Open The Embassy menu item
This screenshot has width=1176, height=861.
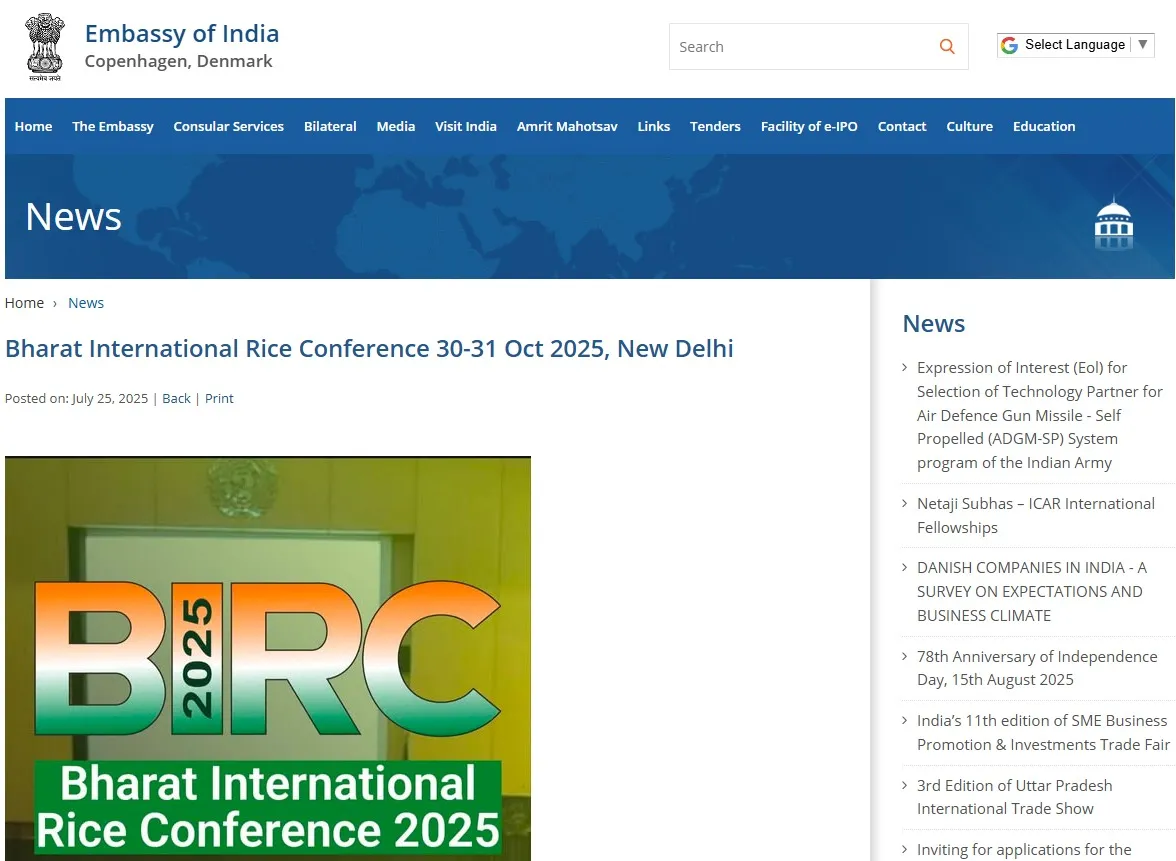point(113,126)
